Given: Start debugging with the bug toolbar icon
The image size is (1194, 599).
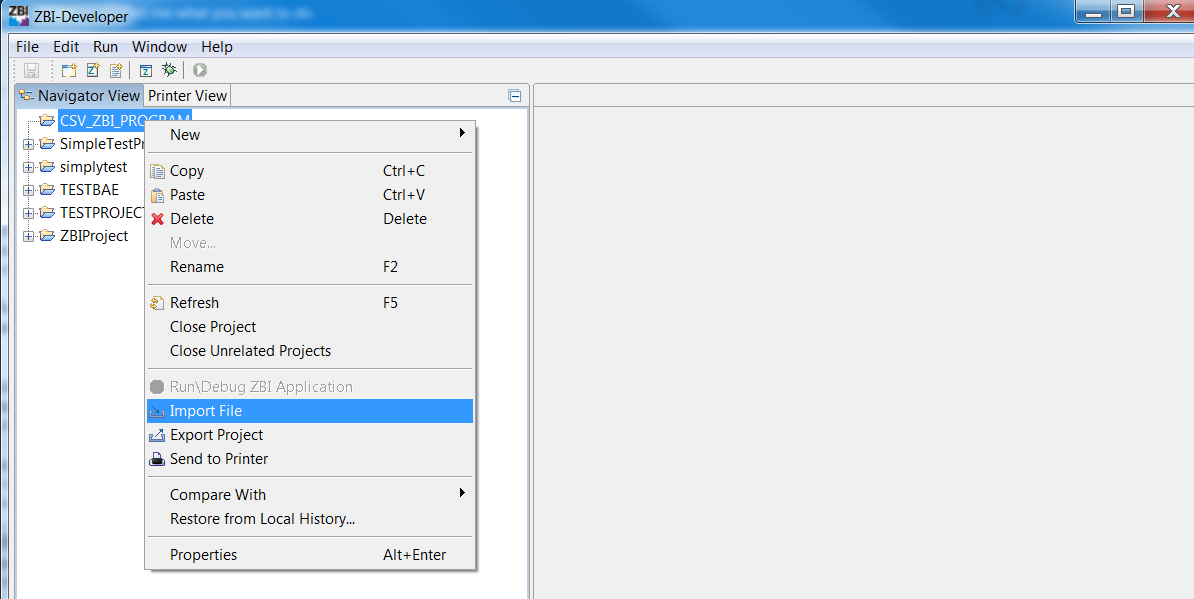Looking at the screenshot, I should (168, 70).
